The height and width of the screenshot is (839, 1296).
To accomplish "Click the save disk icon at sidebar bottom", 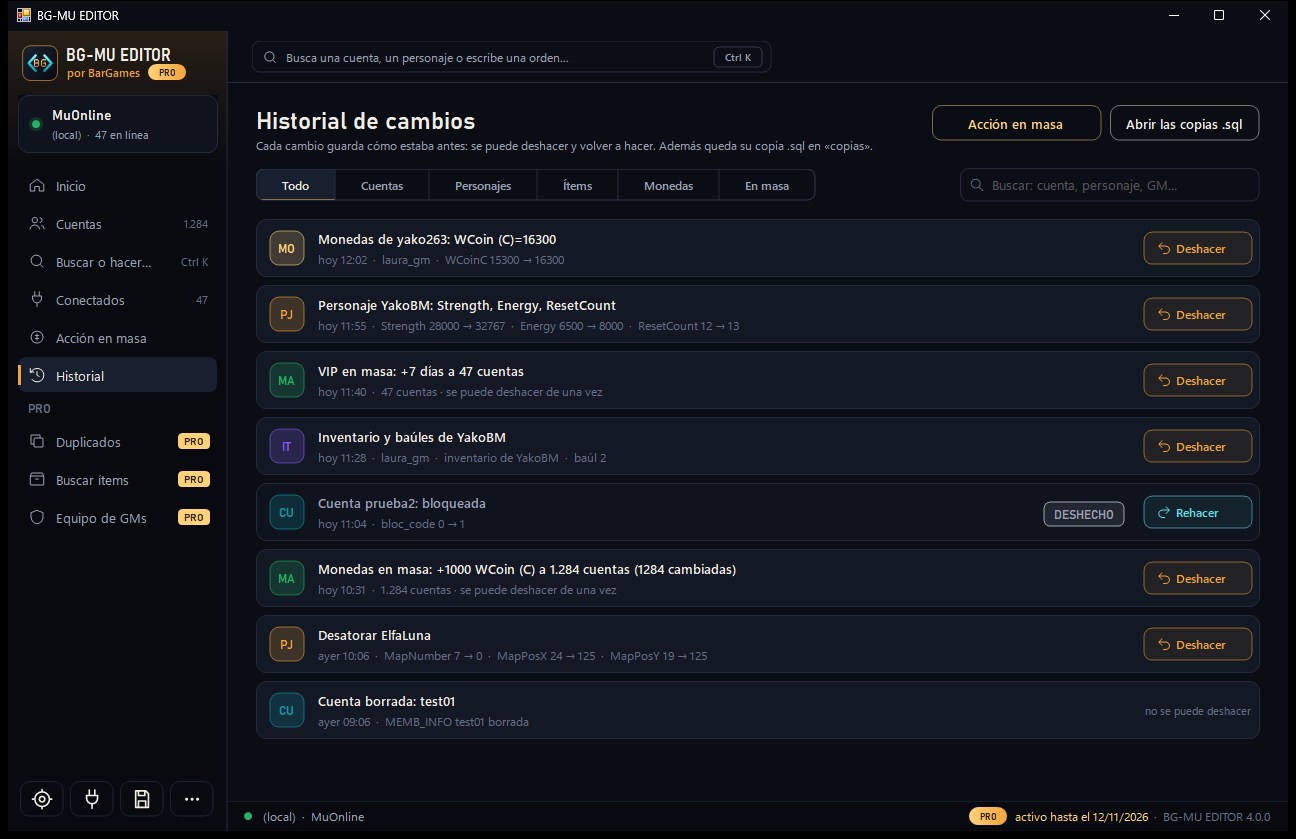I will tap(142, 799).
